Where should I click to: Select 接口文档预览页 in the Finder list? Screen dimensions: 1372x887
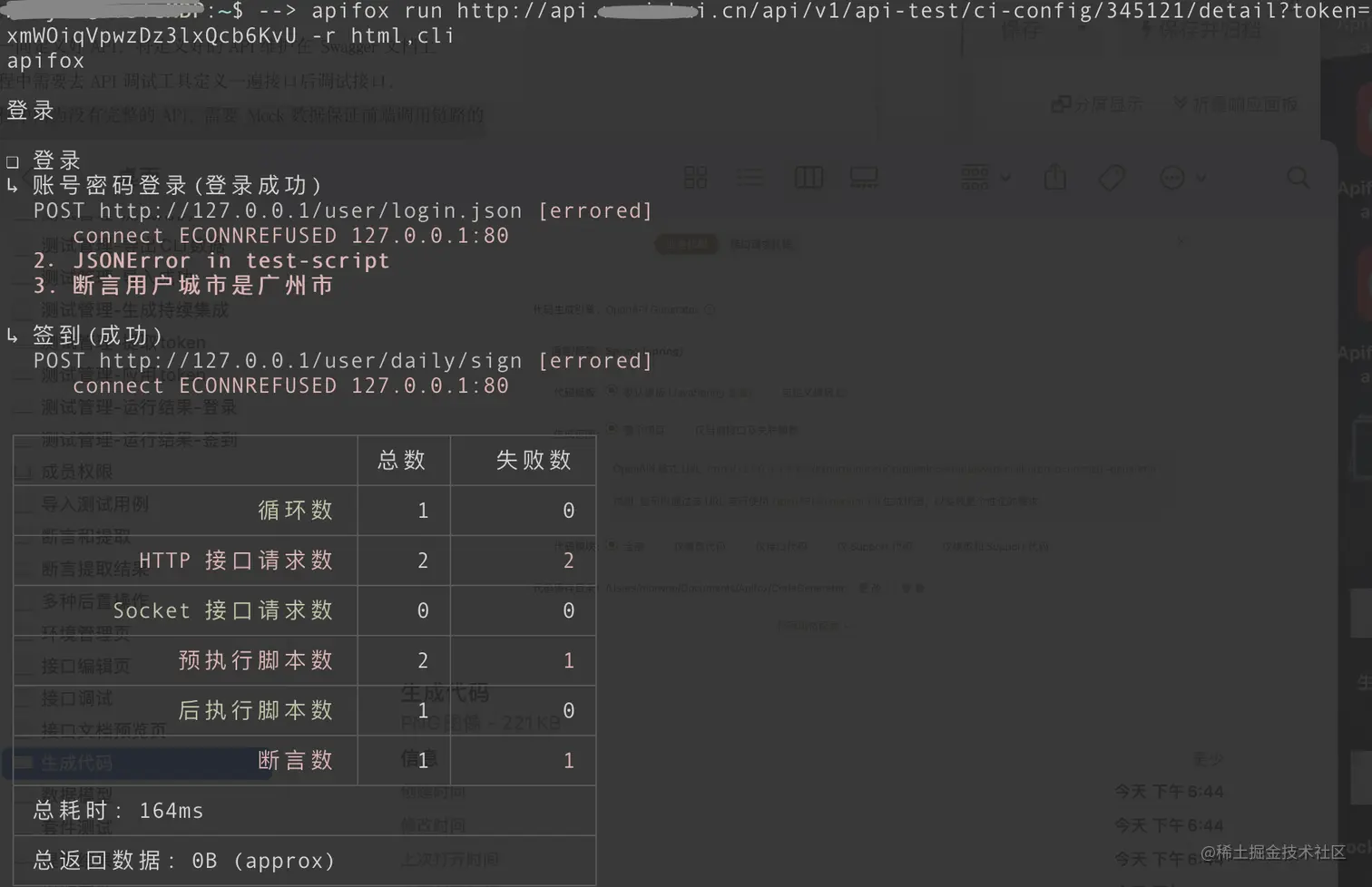pyautogui.click(x=103, y=730)
